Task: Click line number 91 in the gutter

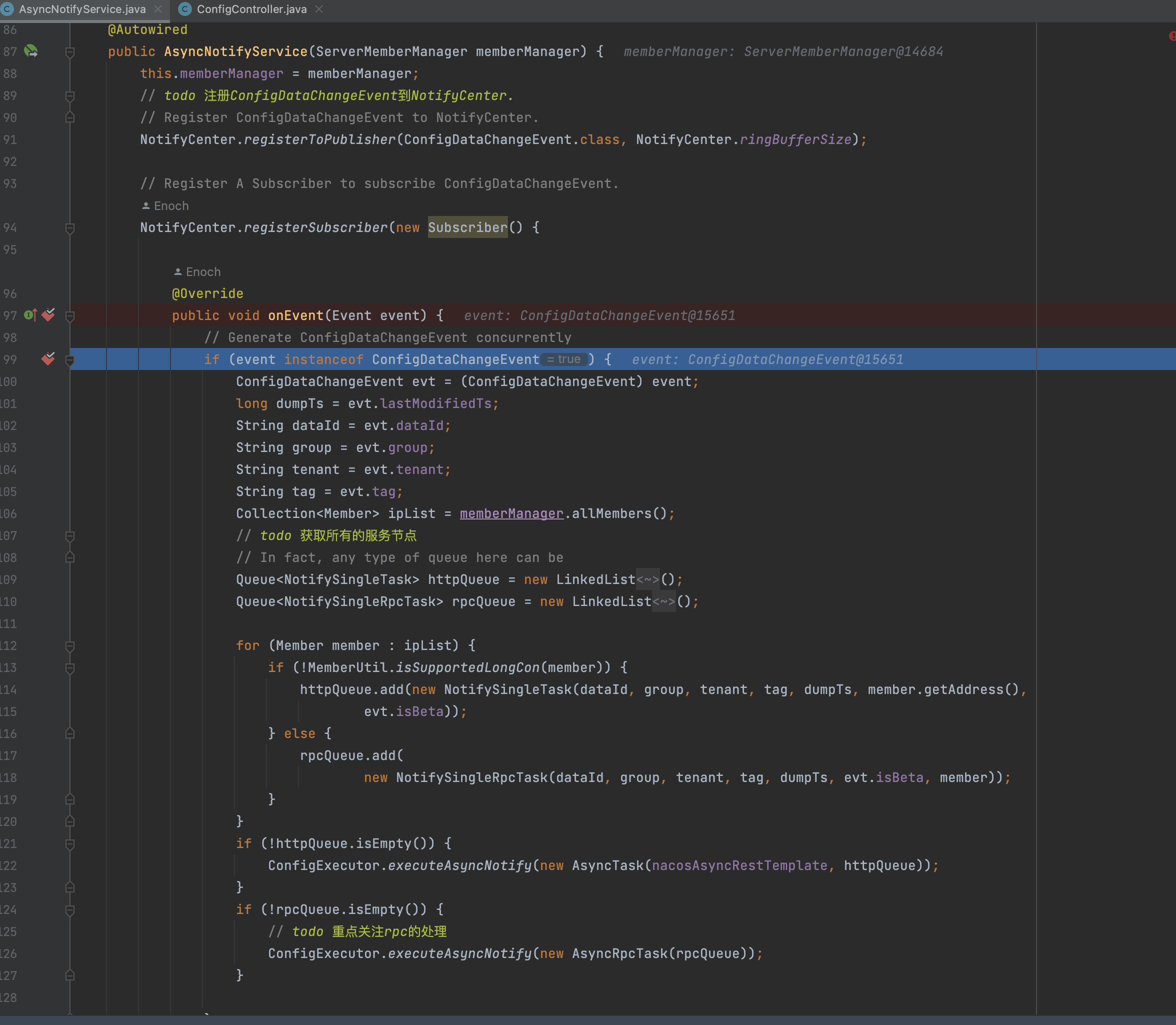Action: pos(9,139)
